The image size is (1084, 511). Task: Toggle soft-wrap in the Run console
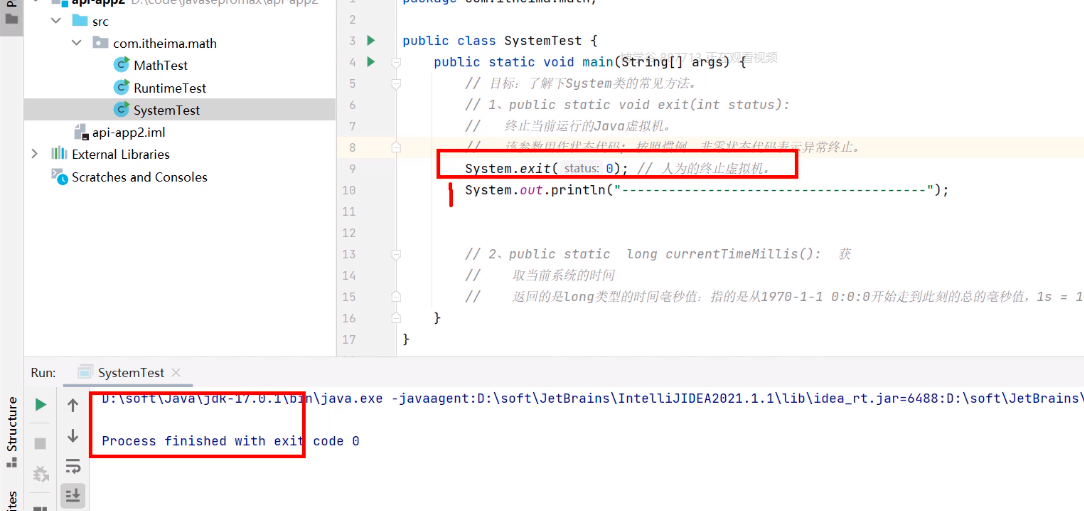[73, 466]
